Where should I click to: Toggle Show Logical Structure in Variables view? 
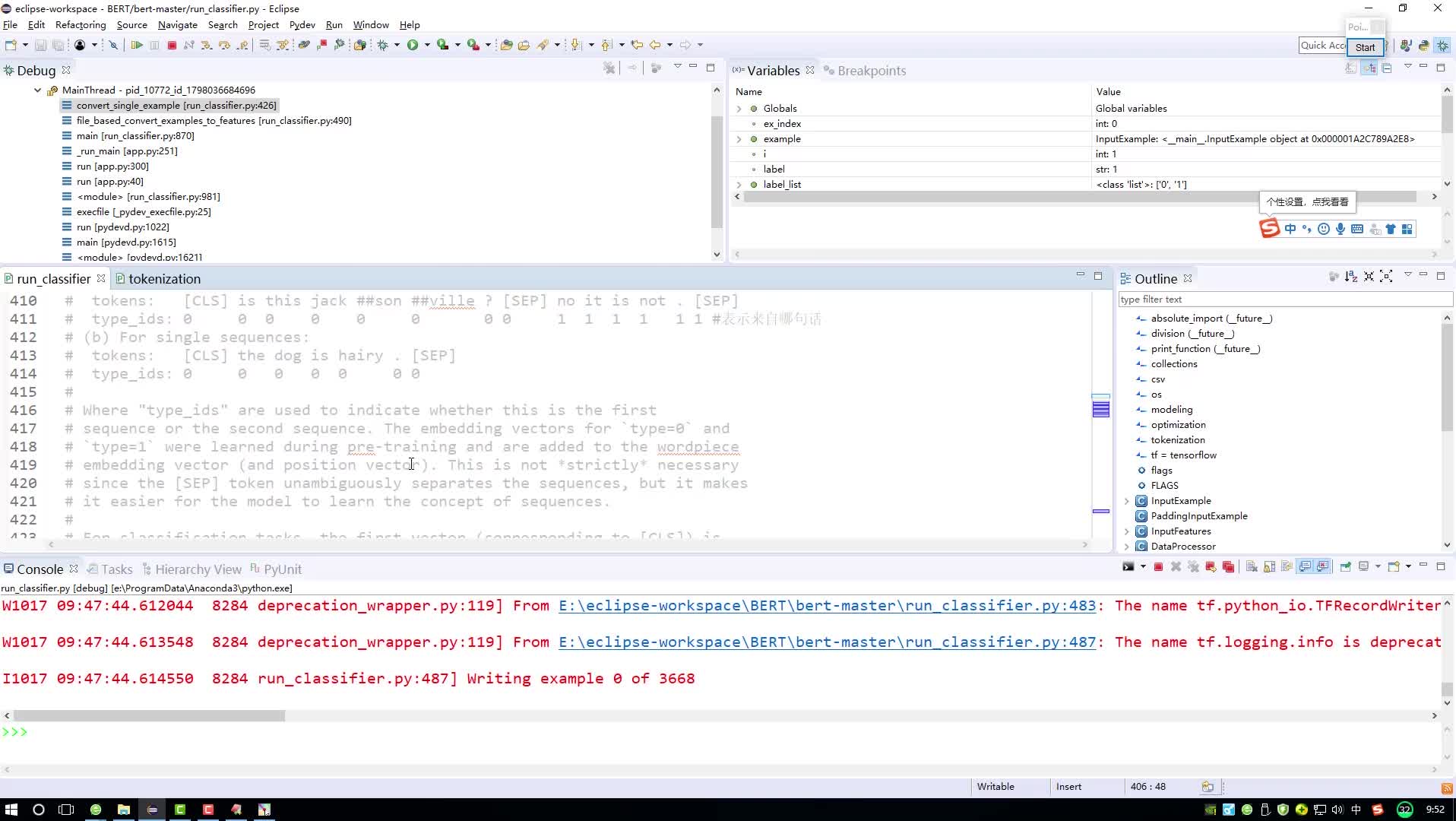(x=1369, y=68)
